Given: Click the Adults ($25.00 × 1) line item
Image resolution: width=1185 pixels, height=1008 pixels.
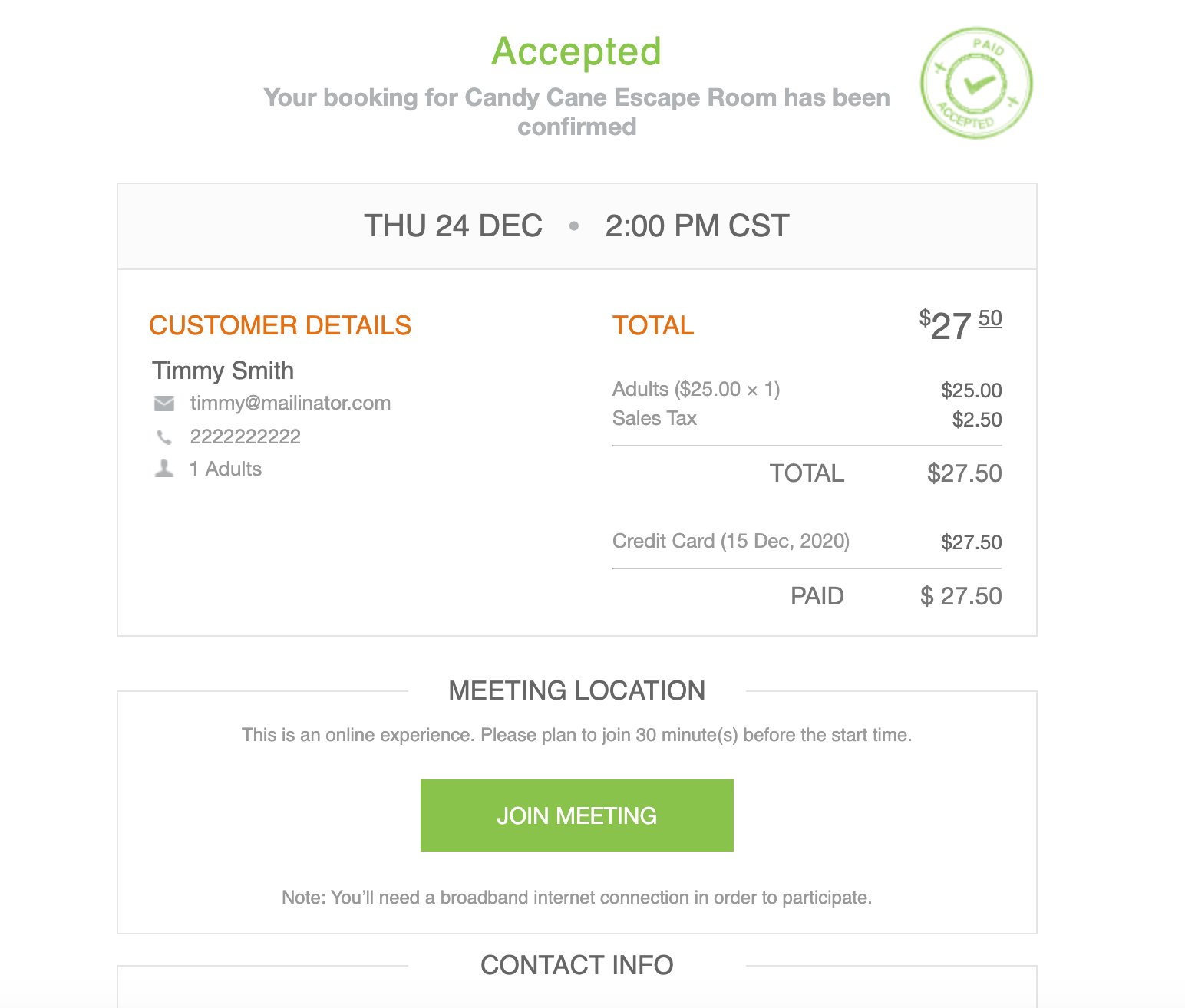Looking at the screenshot, I should [696, 390].
